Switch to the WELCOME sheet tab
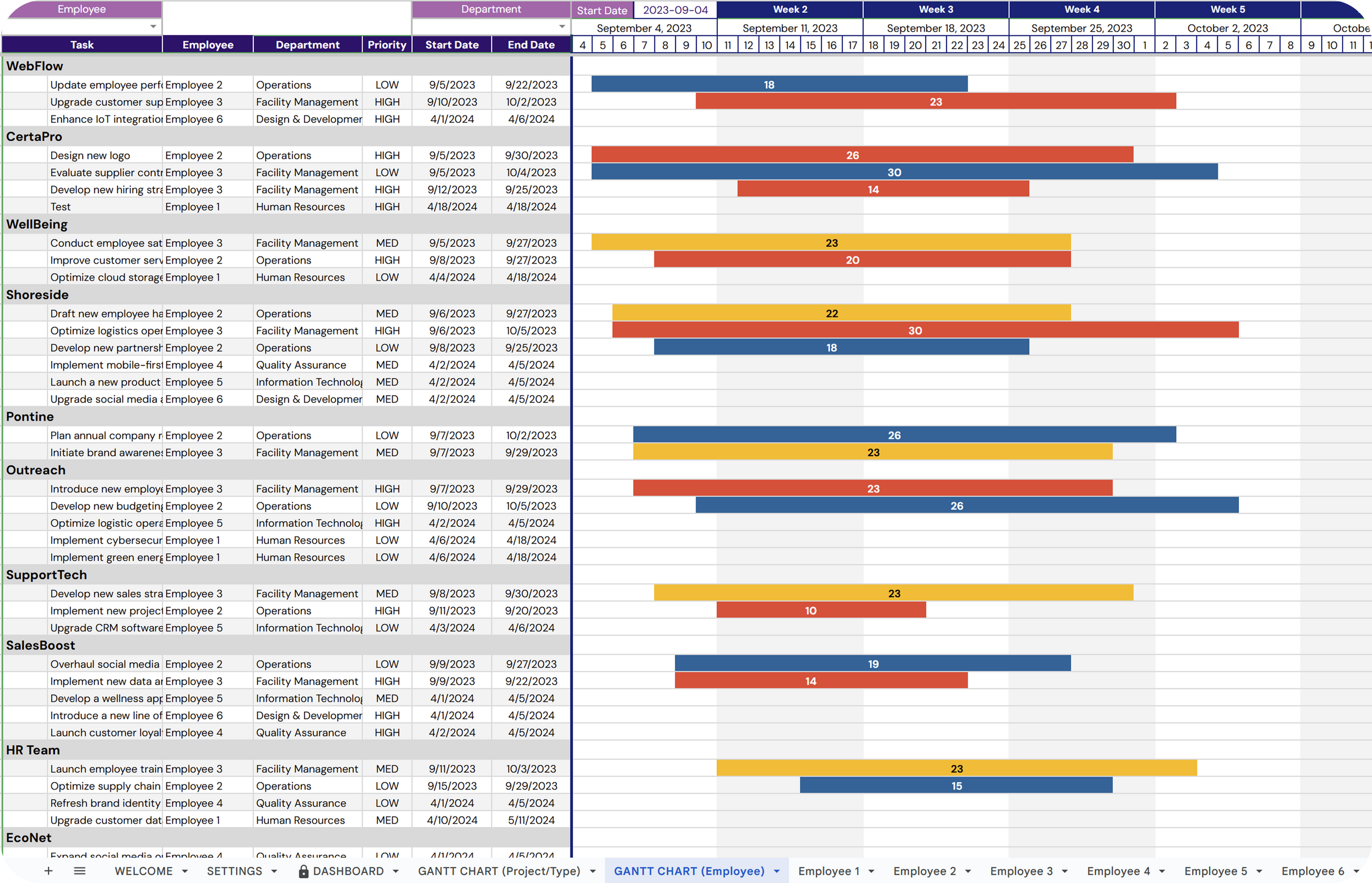This screenshot has width=1372, height=883. (144, 871)
